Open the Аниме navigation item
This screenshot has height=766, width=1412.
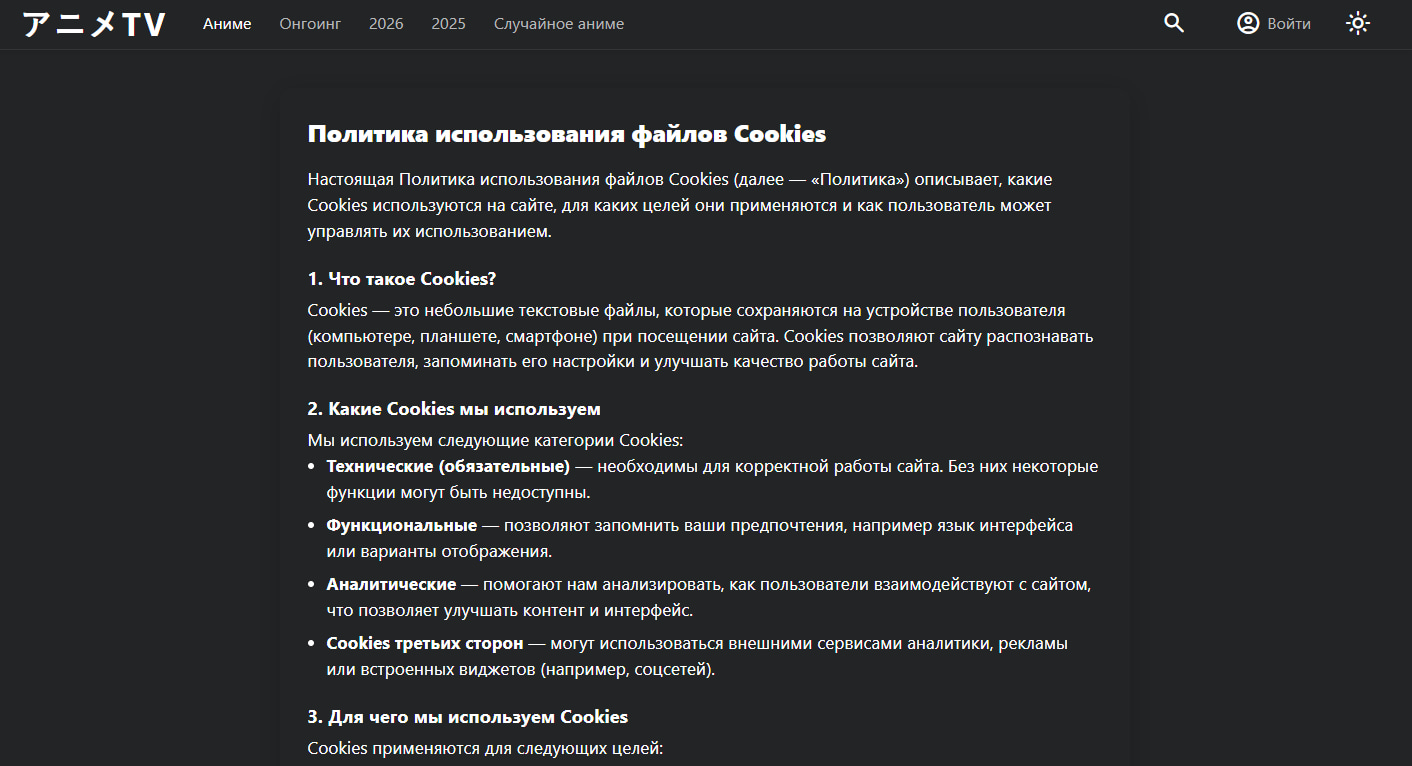click(227, 24)
